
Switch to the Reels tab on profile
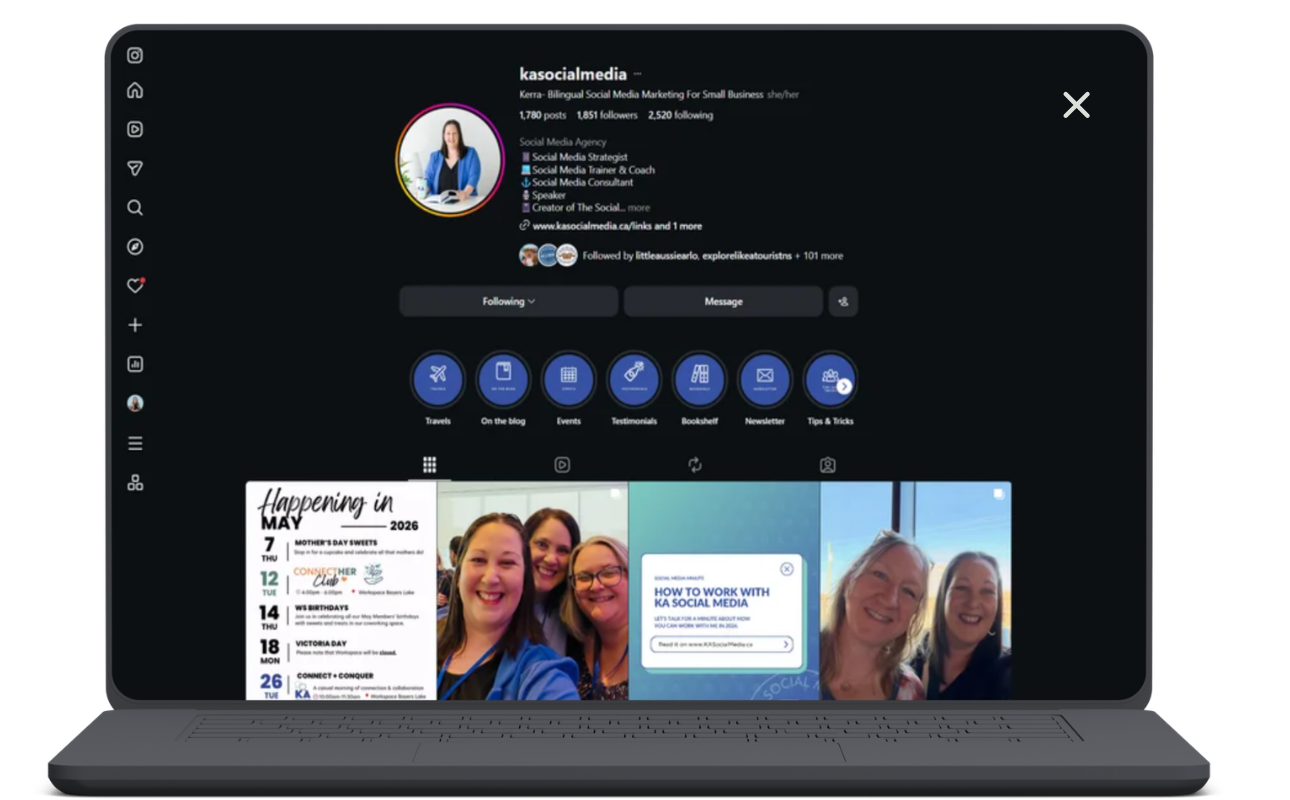coord(562,465)
